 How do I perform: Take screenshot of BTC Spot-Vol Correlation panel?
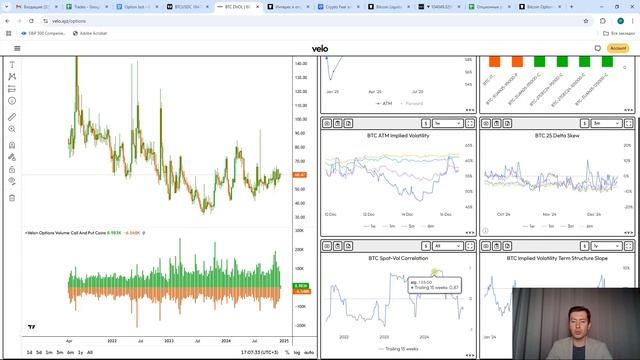tap(327, 246)
